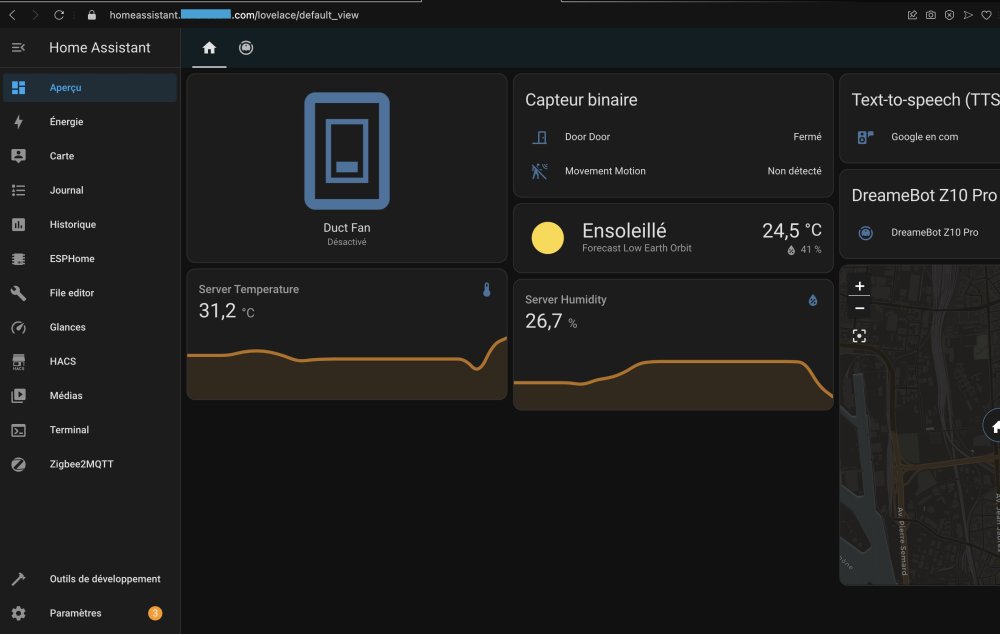
Task: Click the Paramètres gear icon
Action: tap(18, 614)
